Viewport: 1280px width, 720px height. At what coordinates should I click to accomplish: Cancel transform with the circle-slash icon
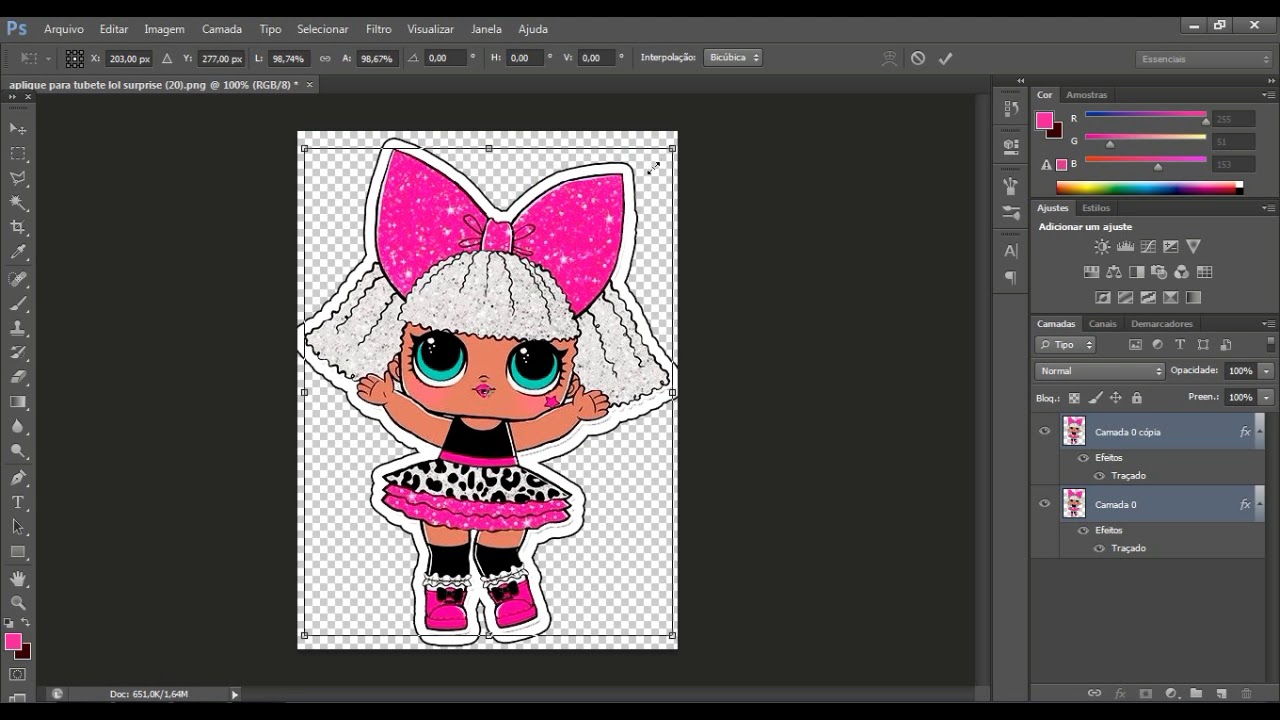click(x=918, y=58)
